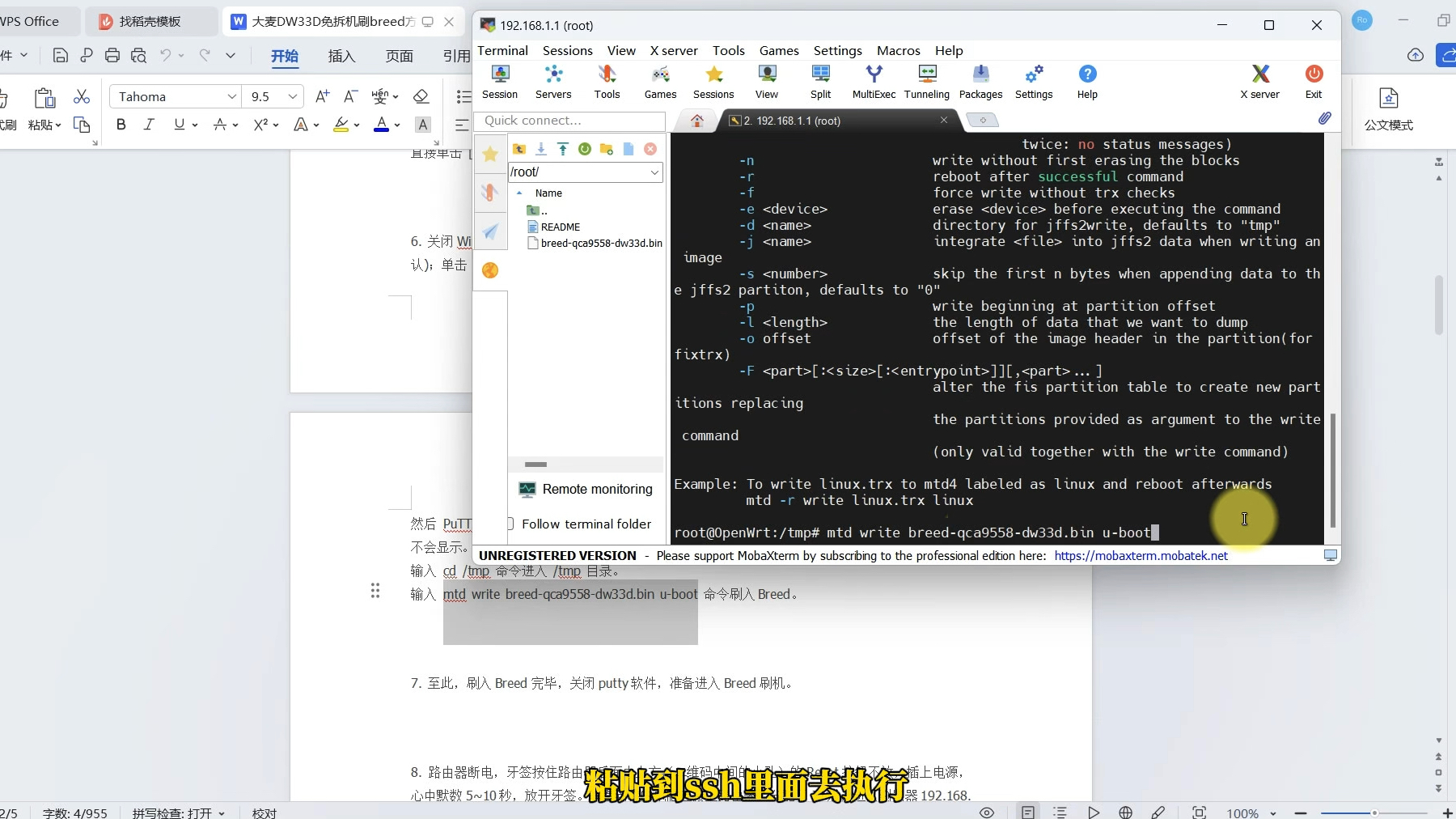Click the Name column header in file list
1456x819 pixels.
point(548,193)
